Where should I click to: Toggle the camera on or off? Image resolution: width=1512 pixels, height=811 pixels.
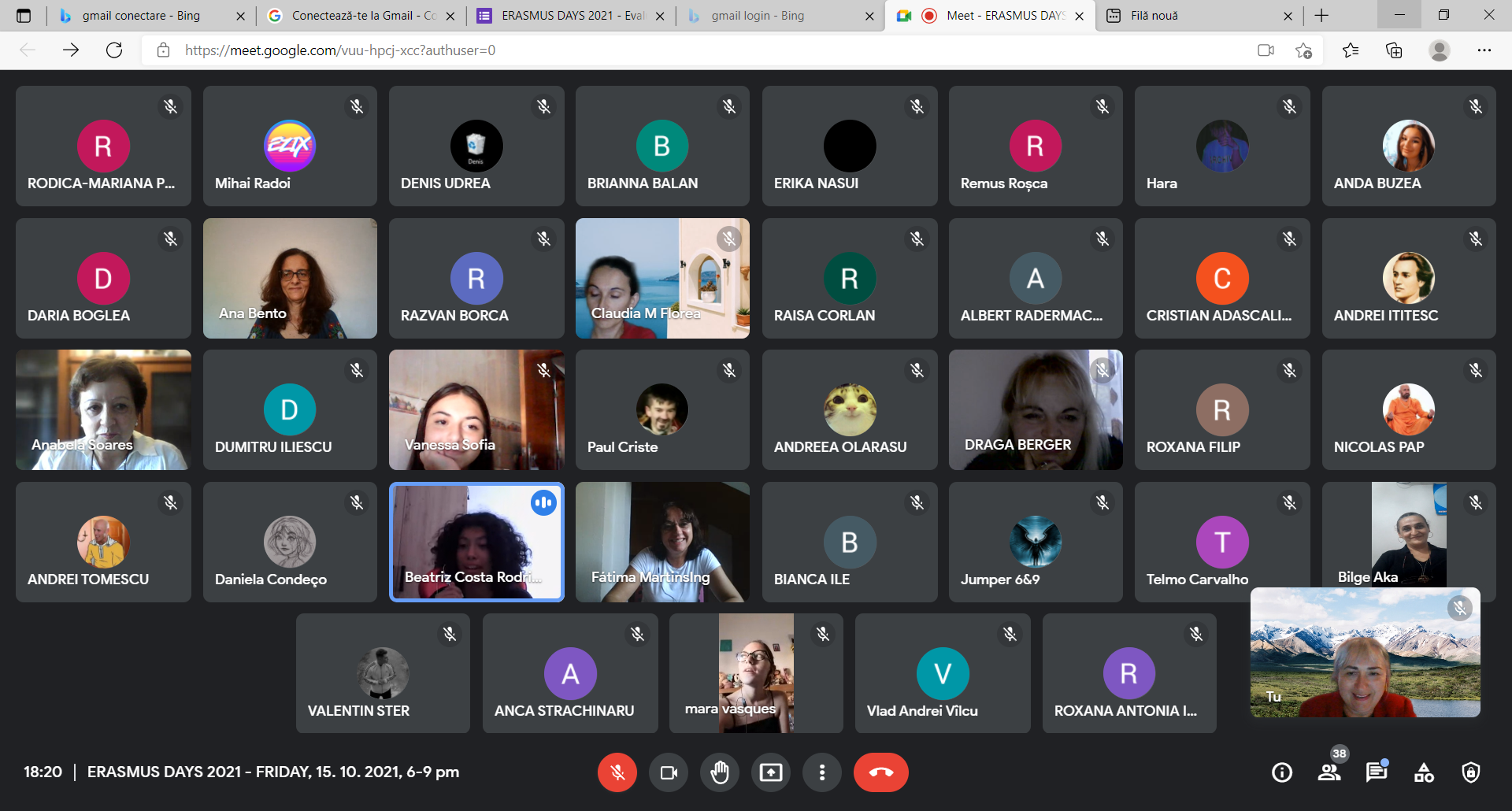[669, 772]
